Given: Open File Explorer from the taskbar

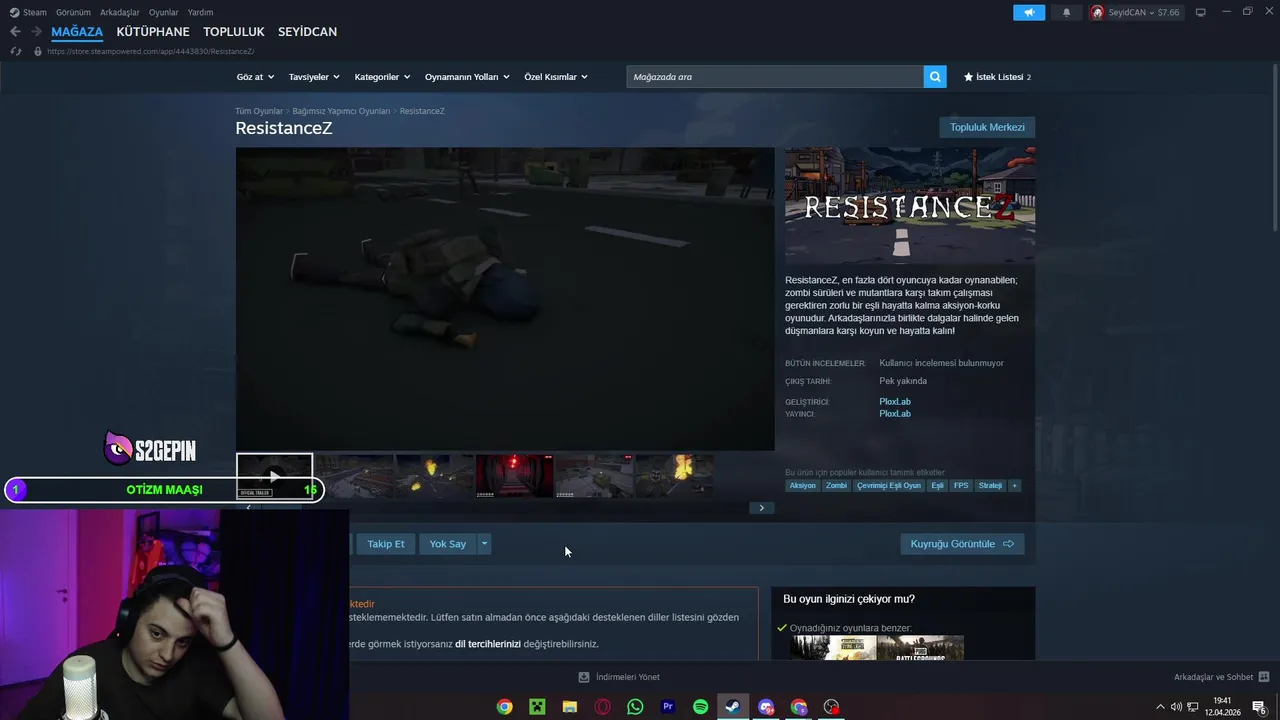Looking at the screenshot, I should click(x=570, y=707).
